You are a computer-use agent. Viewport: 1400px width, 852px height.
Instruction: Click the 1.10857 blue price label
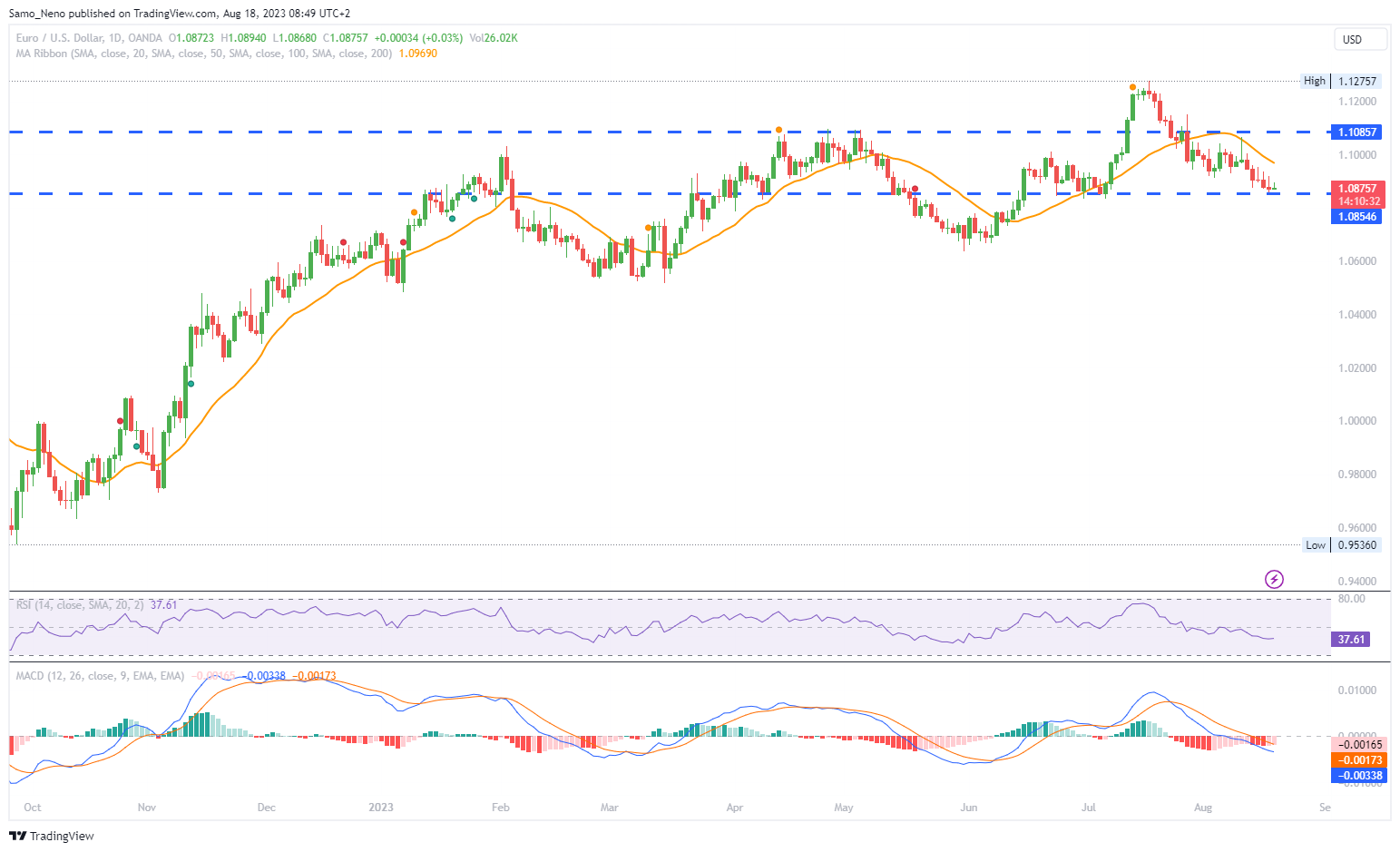pyautogui.click(x=1356, y=132)
